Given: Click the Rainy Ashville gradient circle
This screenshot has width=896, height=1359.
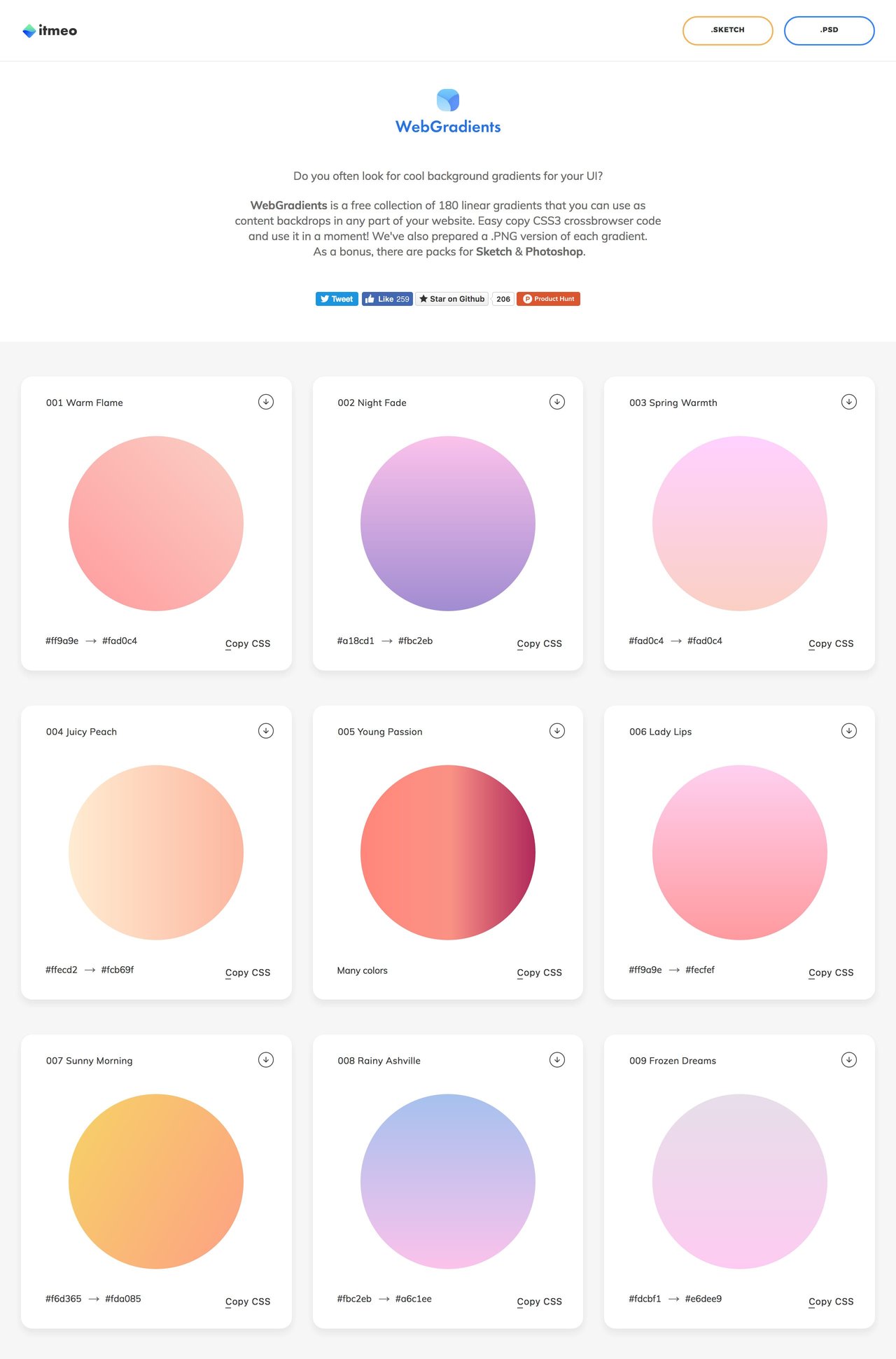Looking at the screenshot, I should (x=448, y=1182).
